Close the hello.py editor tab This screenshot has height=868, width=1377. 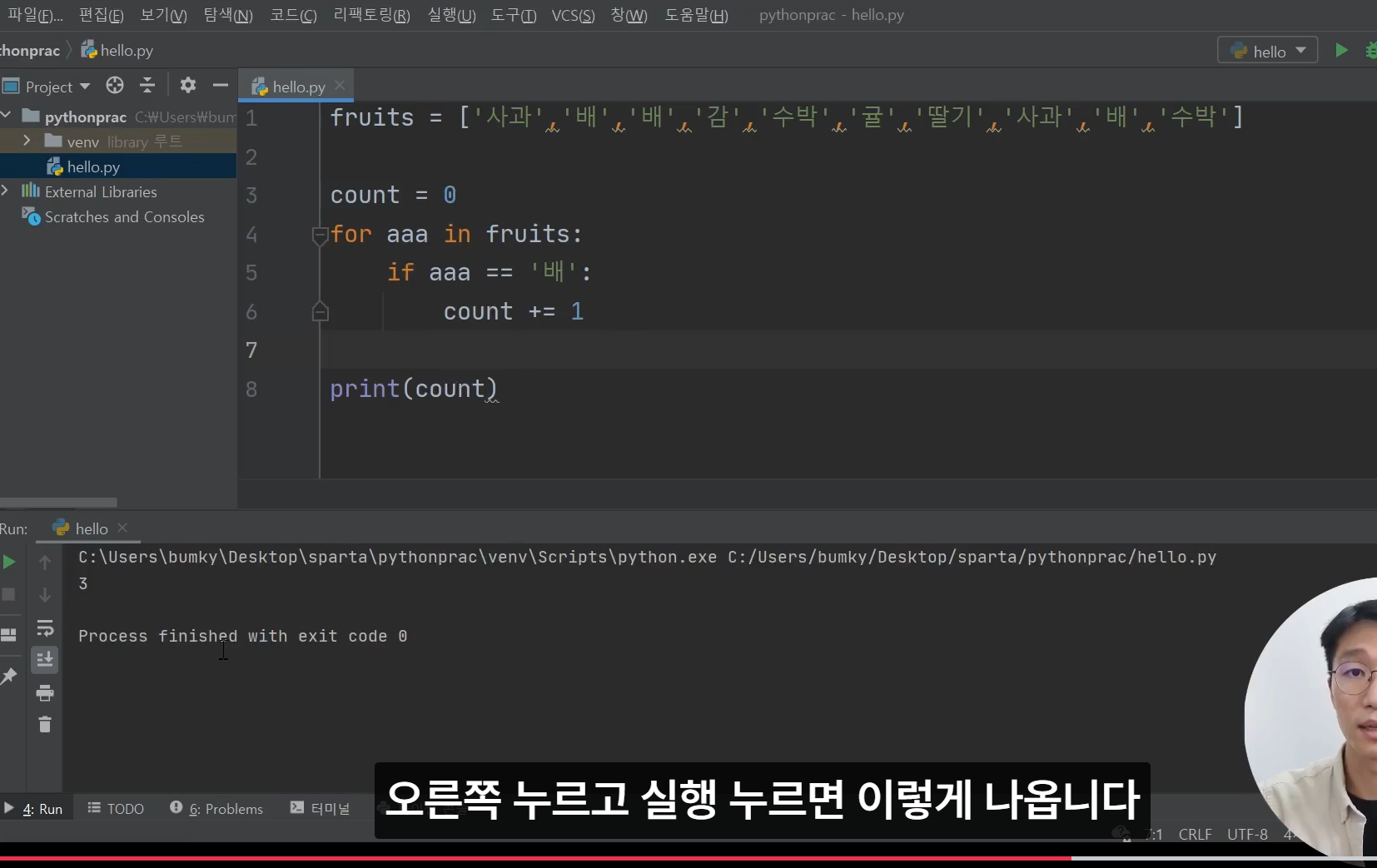point(340,85)
